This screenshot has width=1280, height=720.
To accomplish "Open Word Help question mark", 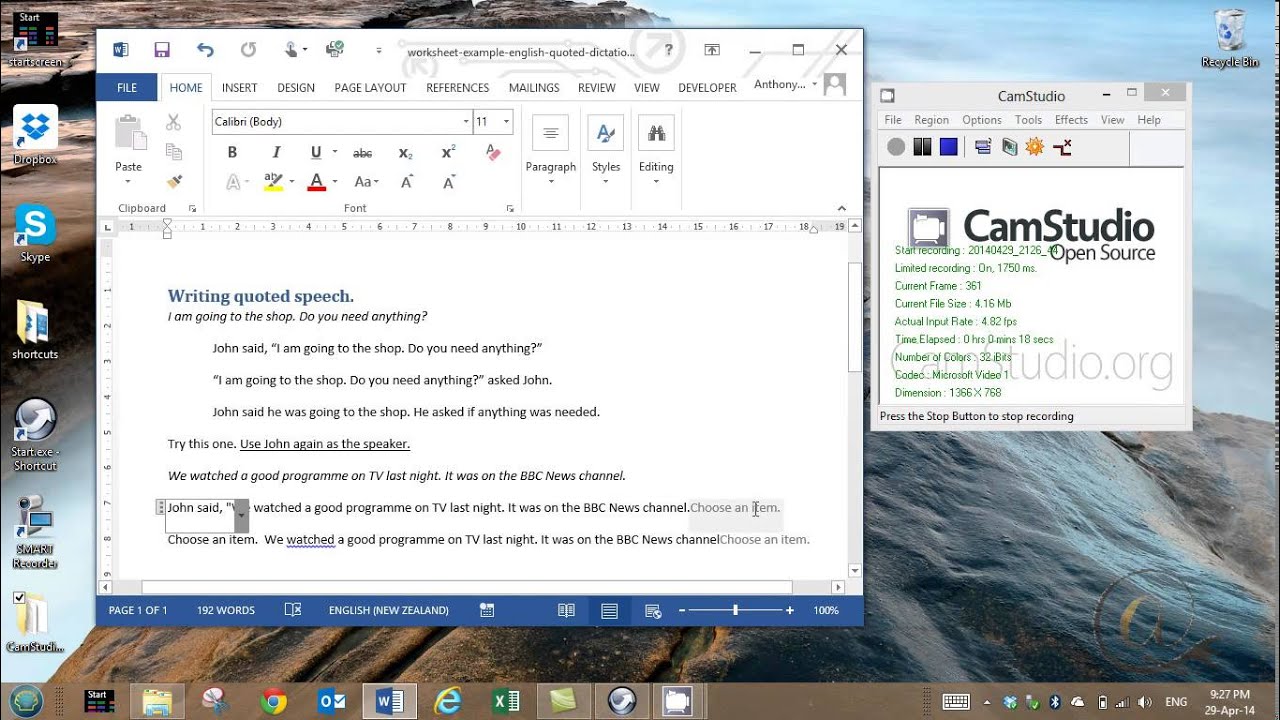I will [668, 50].
